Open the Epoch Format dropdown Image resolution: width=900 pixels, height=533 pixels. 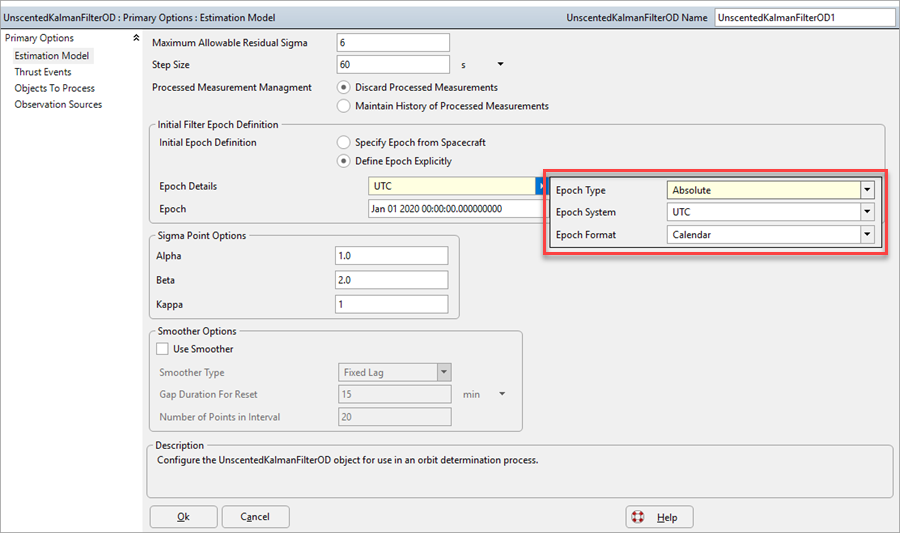tap(867, 234)
